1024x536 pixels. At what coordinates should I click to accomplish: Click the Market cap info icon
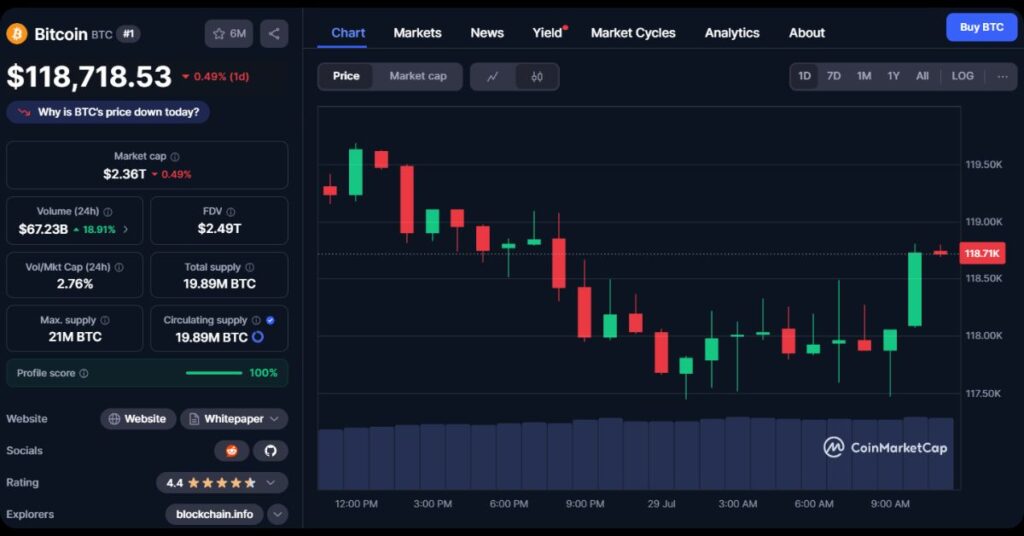tap(175, 157)
